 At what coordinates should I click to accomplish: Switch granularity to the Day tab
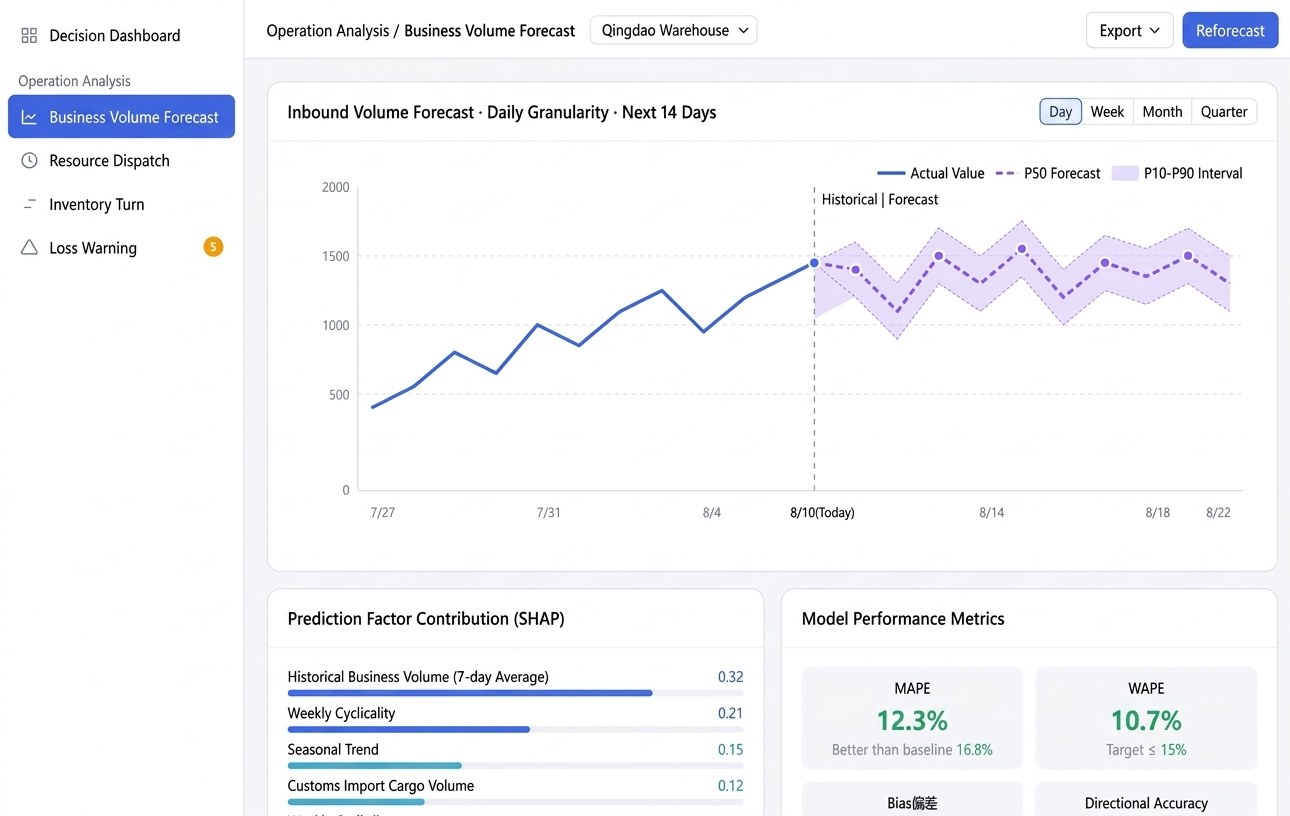pos(1061,112)
